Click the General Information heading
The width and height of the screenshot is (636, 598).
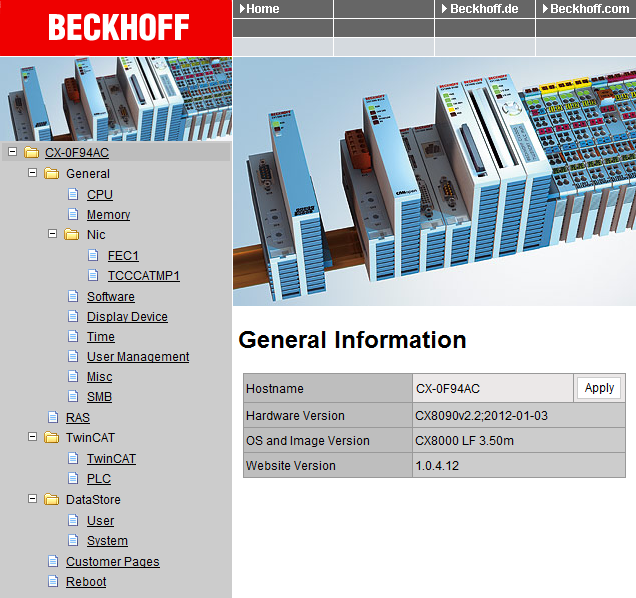[x=352, y=340]
